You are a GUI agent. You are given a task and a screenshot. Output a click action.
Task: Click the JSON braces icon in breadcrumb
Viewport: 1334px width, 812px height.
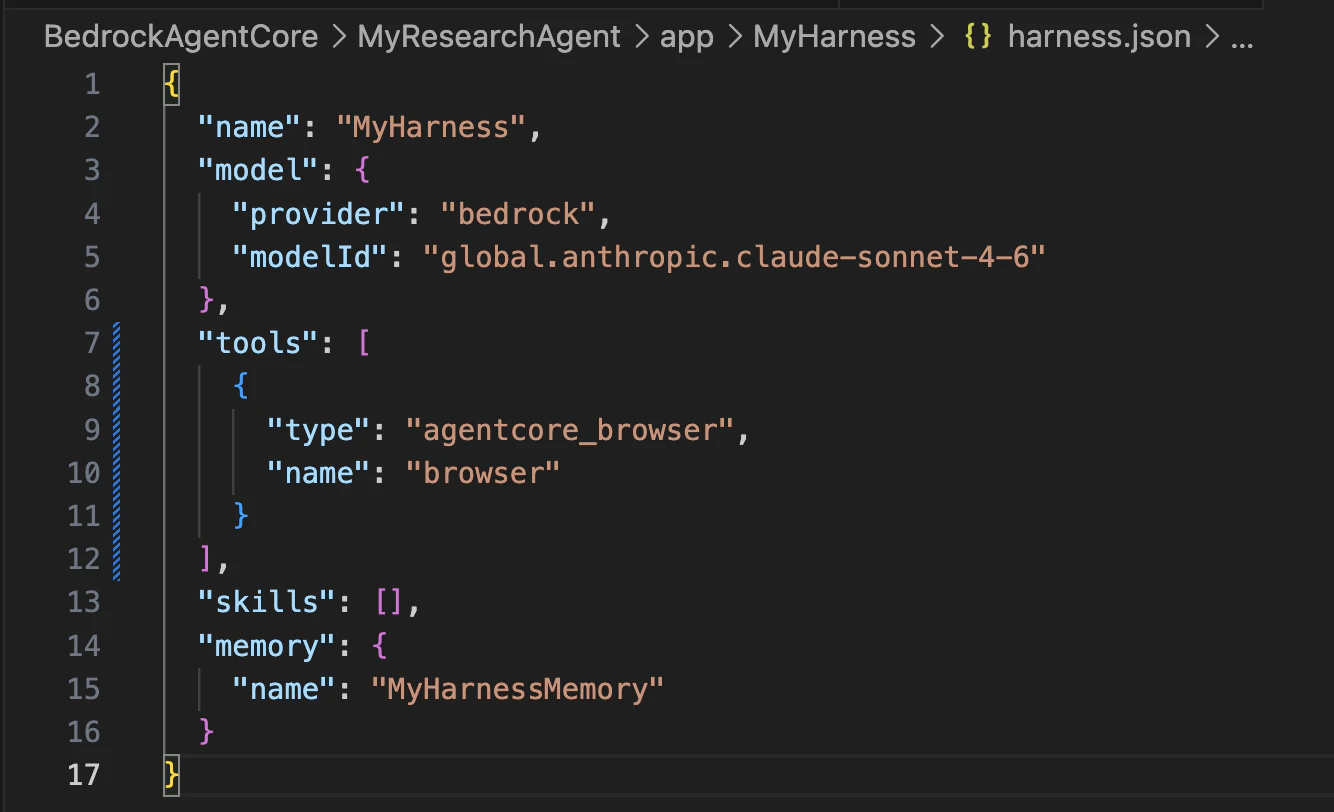978,38
